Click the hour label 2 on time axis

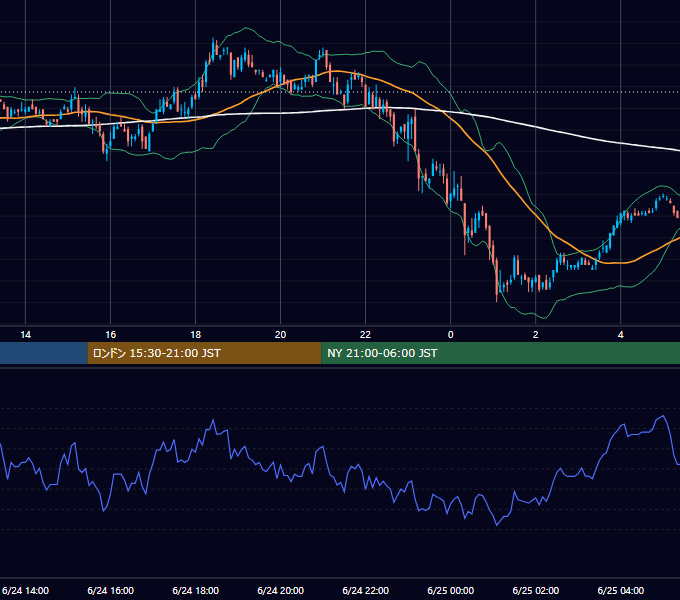[x=536, y=335]
